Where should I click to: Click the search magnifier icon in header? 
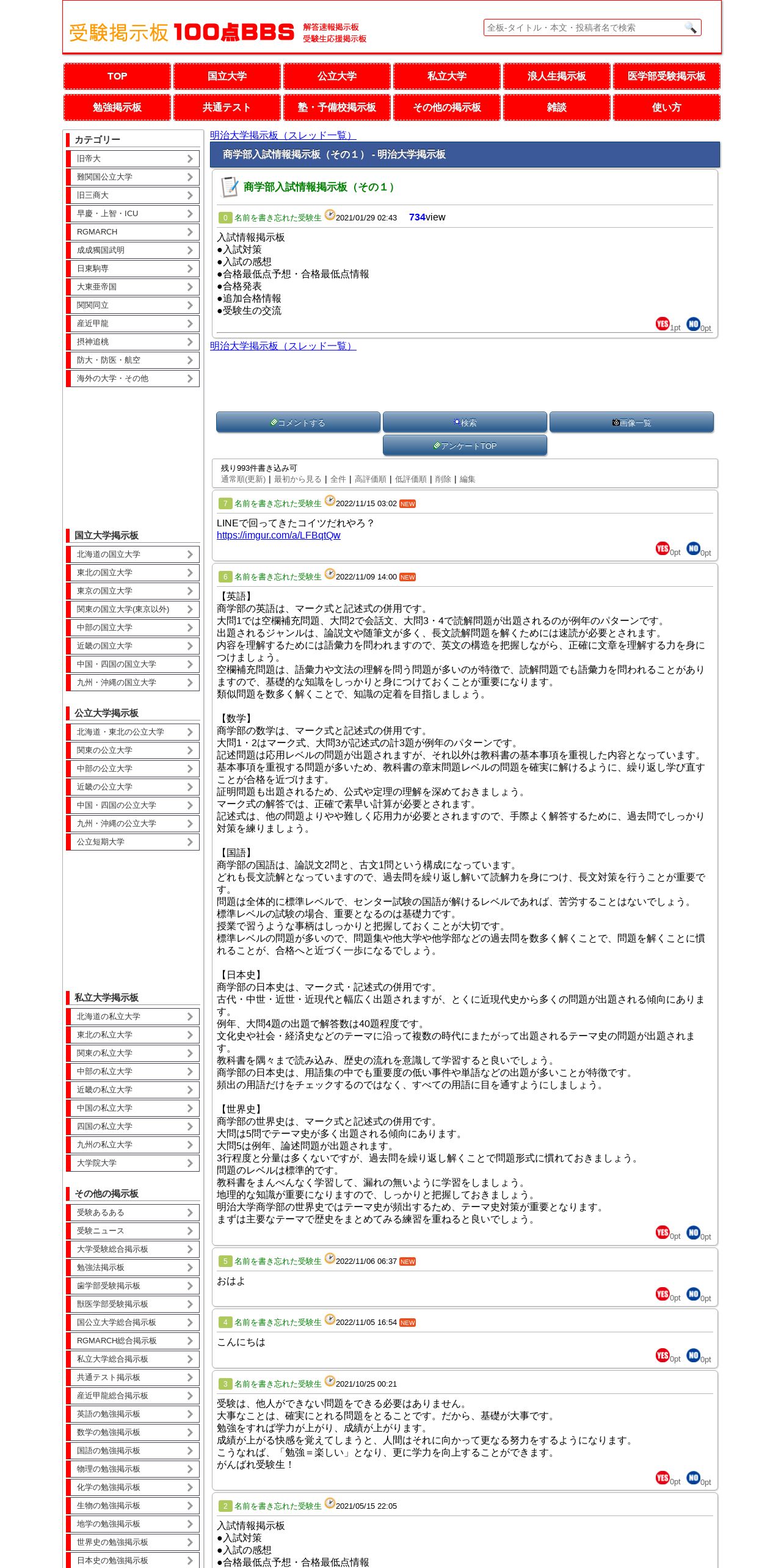point(690,27)
